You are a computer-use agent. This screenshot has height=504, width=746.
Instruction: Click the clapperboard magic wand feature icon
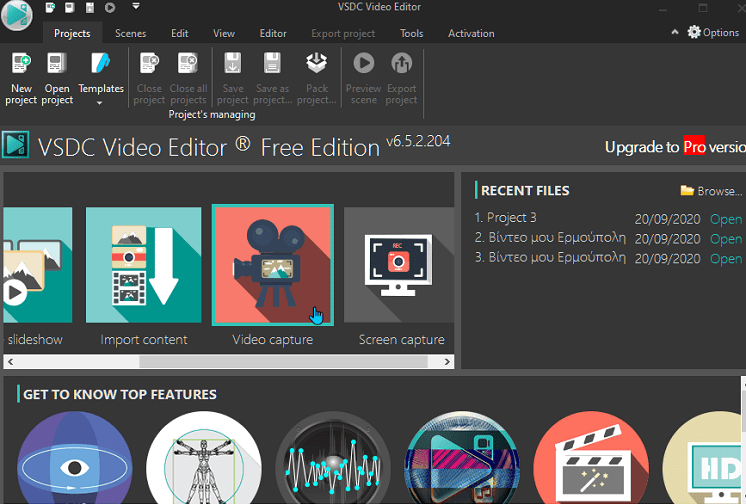pos(591,457)
